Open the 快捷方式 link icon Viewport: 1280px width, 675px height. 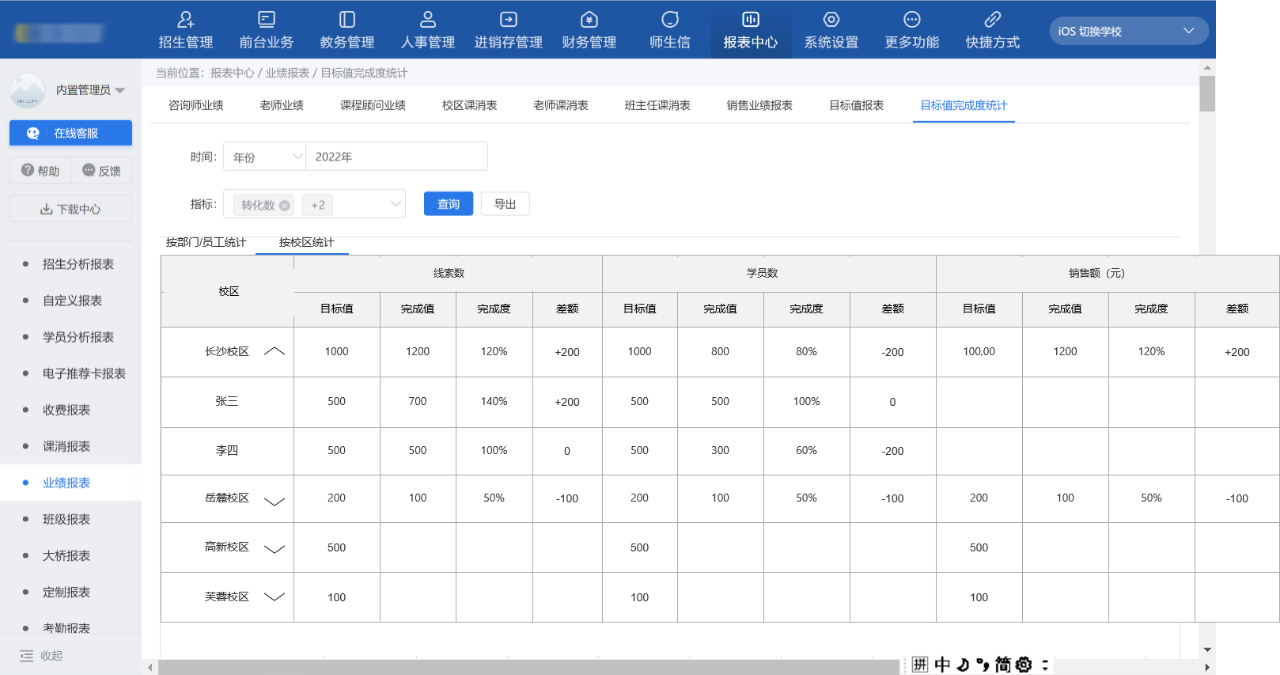coord(992,19)
